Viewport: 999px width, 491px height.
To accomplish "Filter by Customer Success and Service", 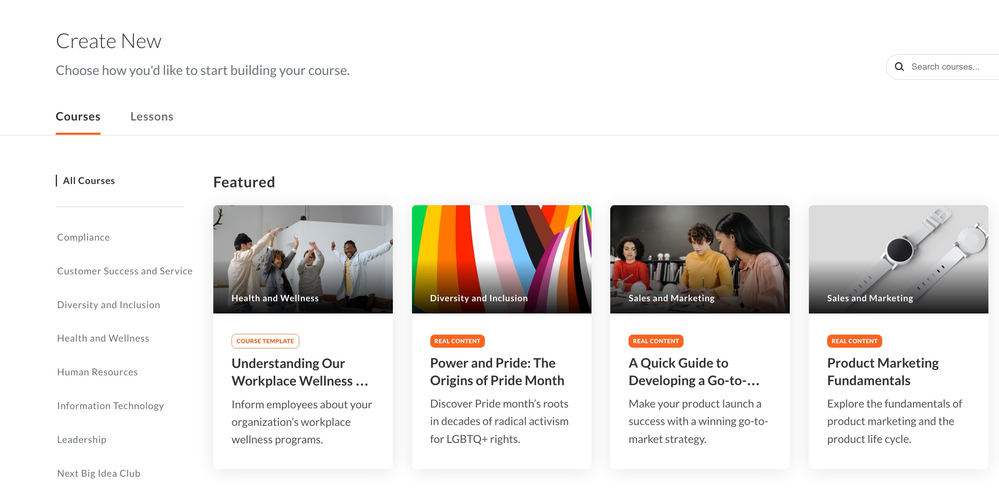I will click(124, 271).
